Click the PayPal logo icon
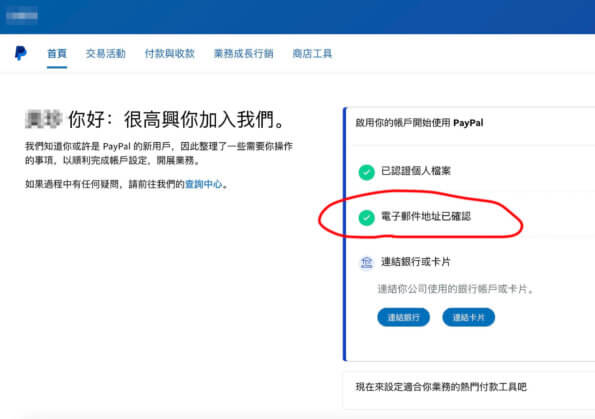Image resolution: width=595 pixels, height=419 pixels. 20,53
